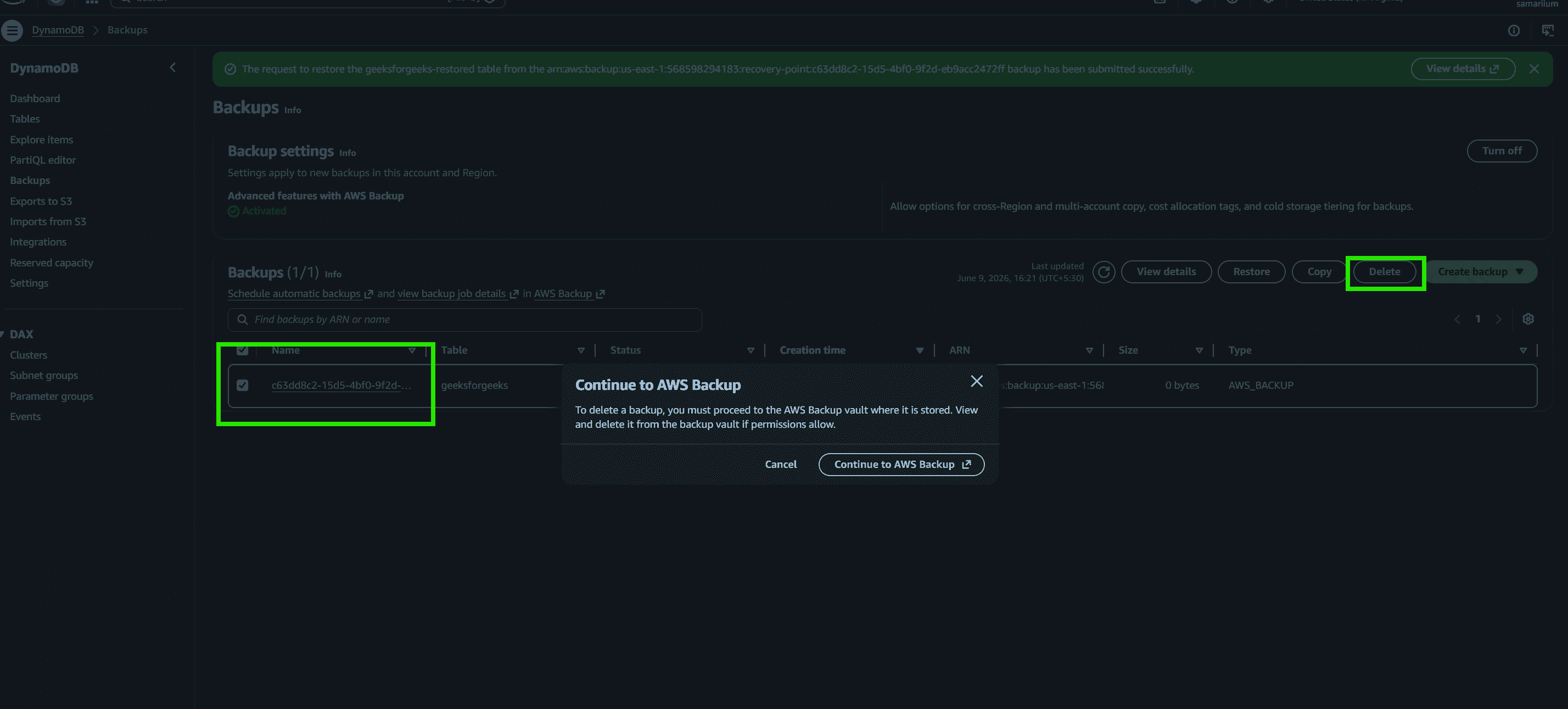This screenshot has width=1568, height=709.
Task: Open the AWS Backup link
Action: coord(569,294)
